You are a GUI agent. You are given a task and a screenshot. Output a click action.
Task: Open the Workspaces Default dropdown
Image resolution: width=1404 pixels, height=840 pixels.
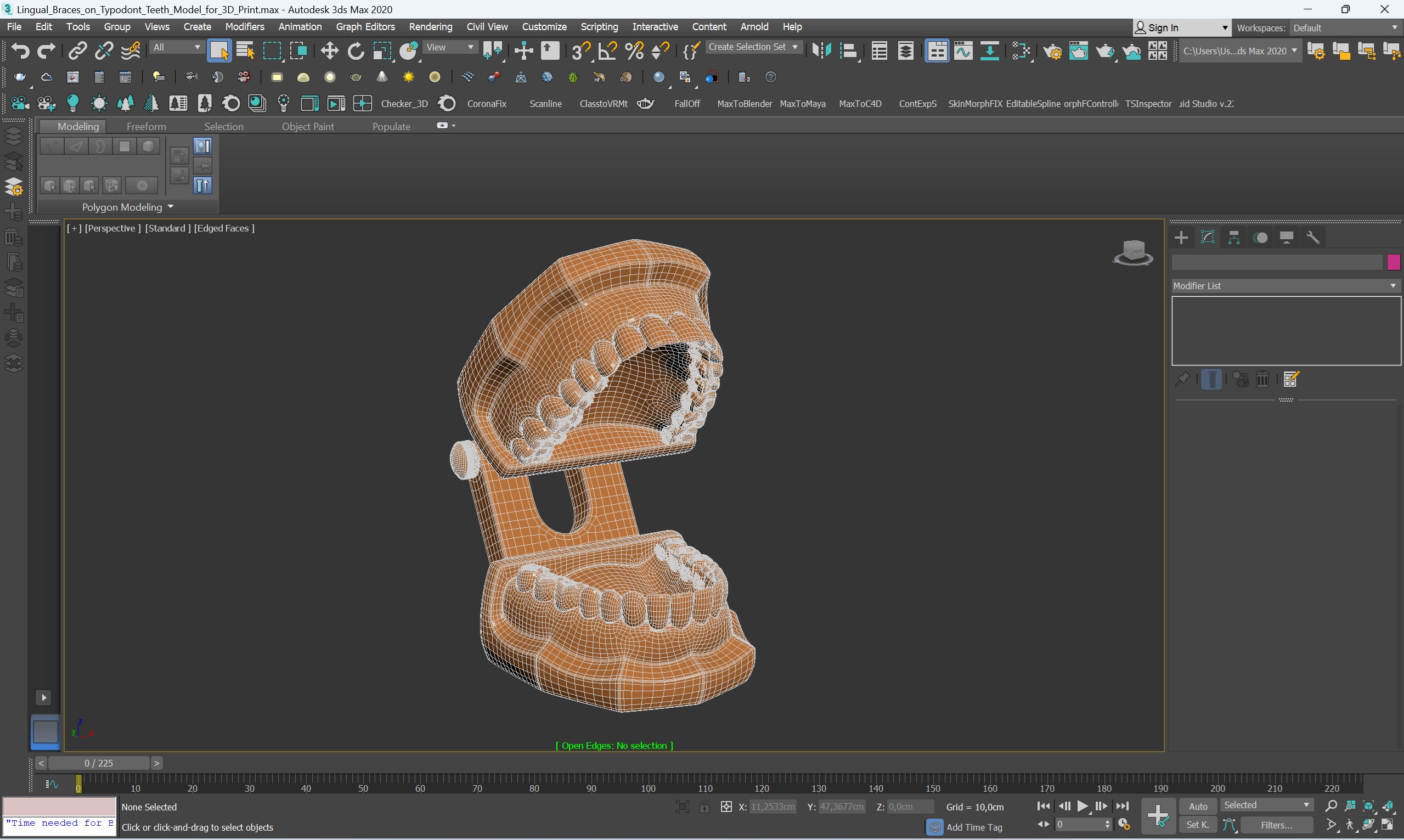[x=1345, y=28]
